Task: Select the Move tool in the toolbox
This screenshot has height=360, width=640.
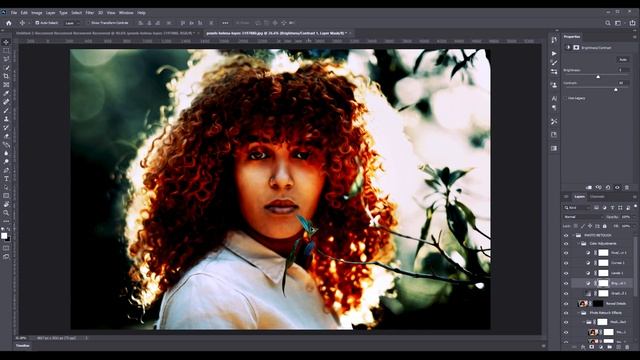Action: [x=6, y=42]
